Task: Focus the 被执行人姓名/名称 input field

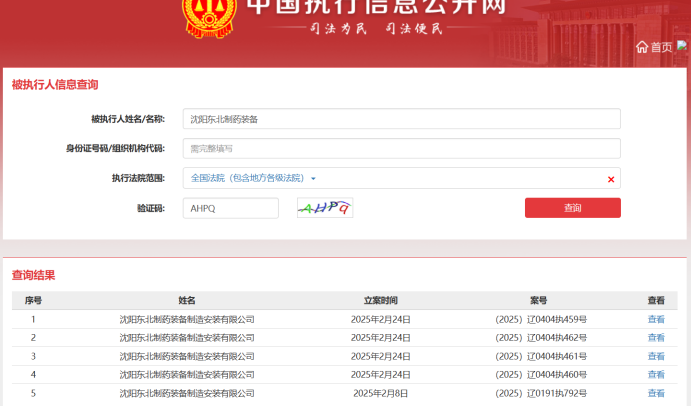Action: tap(402, 119)
